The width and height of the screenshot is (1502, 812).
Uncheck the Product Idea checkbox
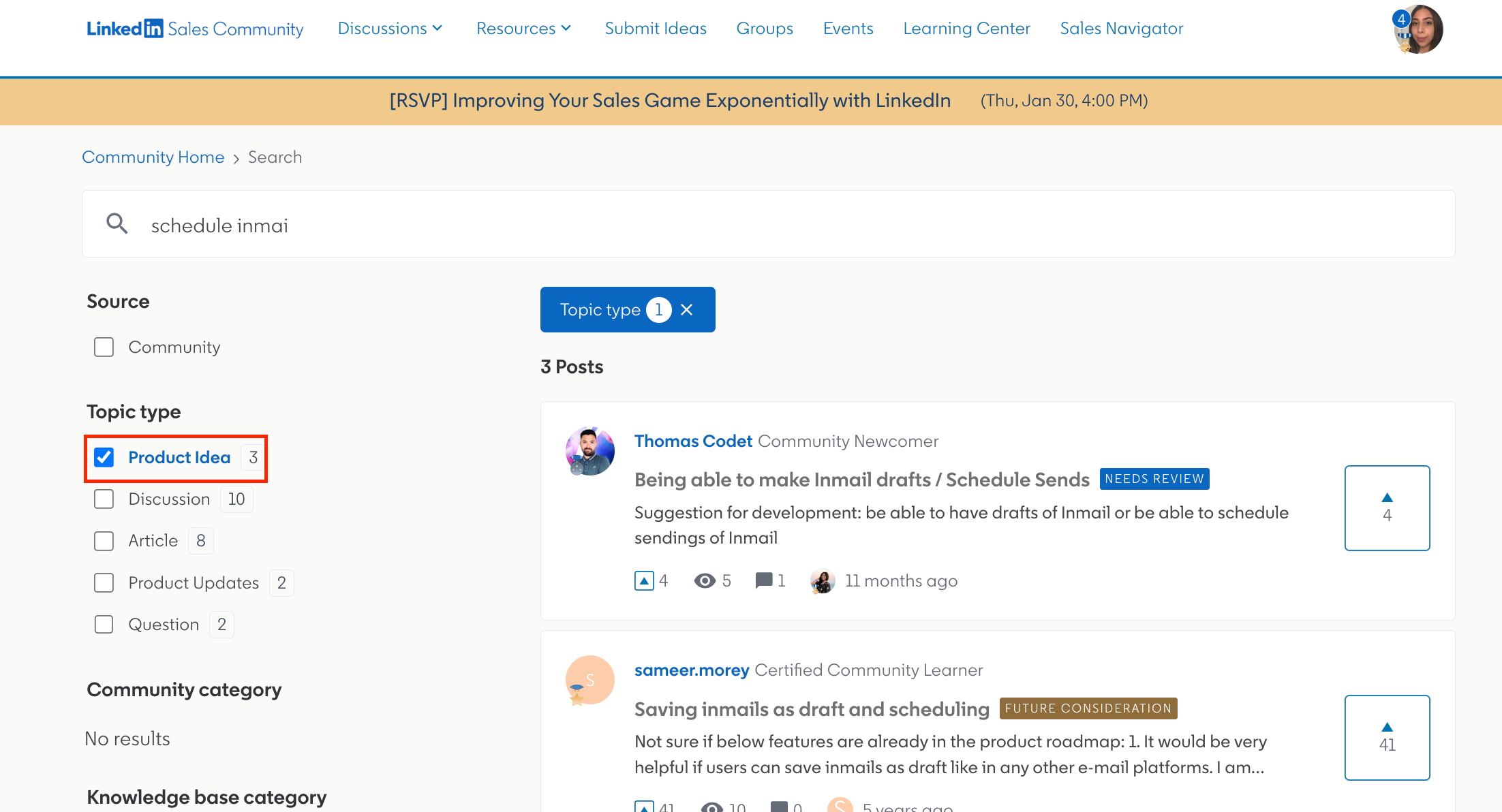coord(104,457)
